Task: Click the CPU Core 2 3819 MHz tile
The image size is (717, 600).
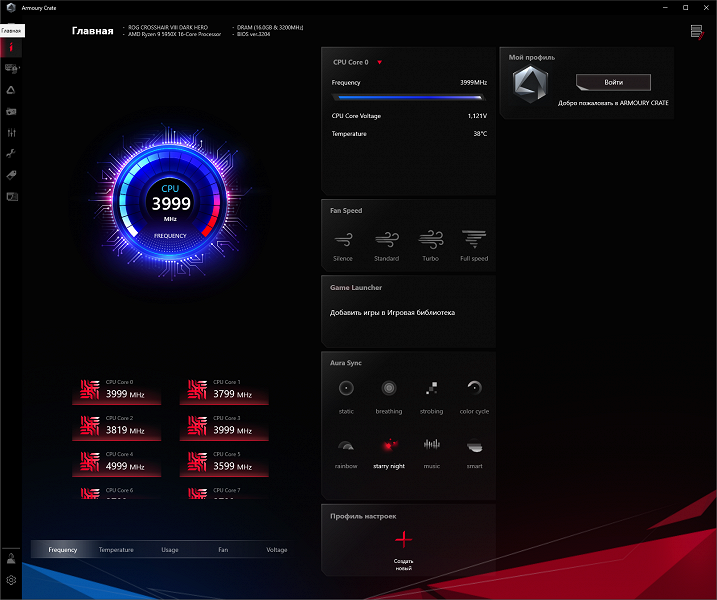Action: click(117, 428)
